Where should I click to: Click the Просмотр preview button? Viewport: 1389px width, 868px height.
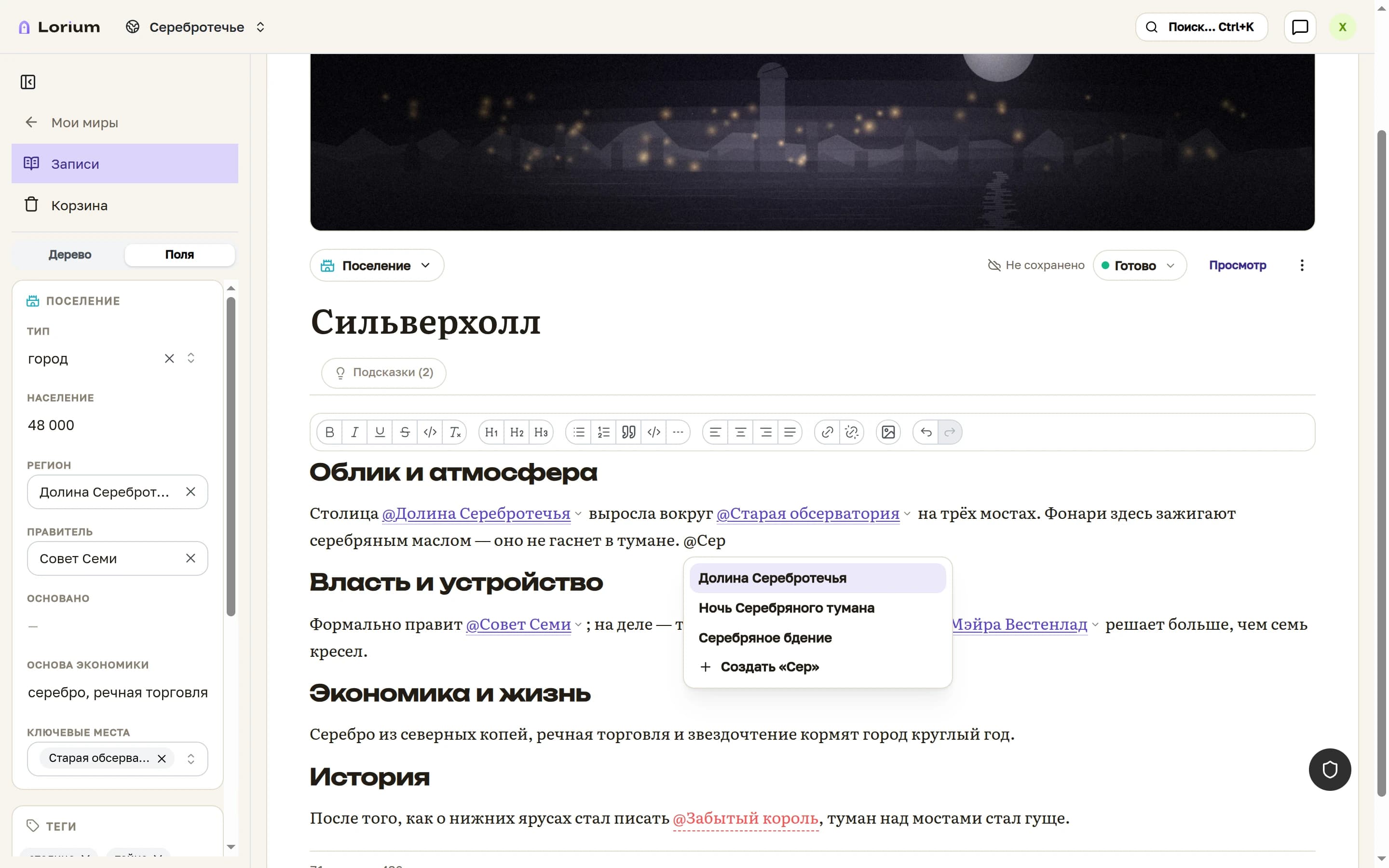click(1237, 265)
